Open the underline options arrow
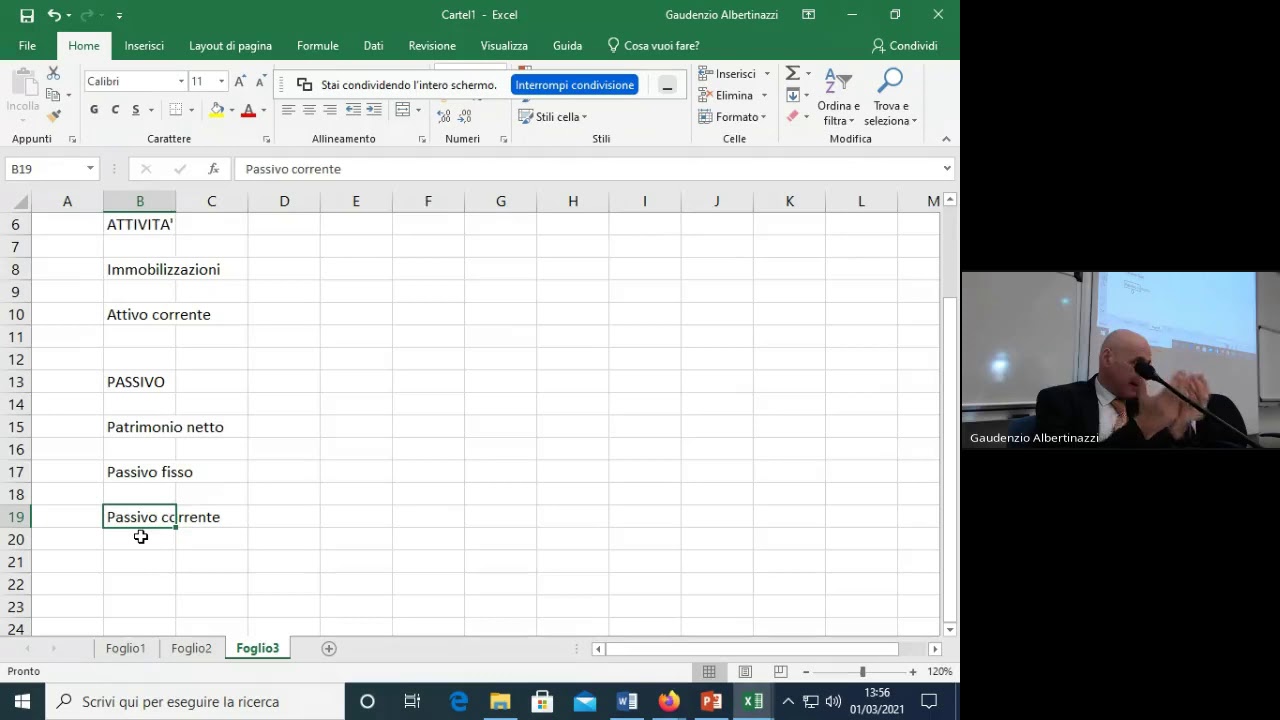 point(151,110)
